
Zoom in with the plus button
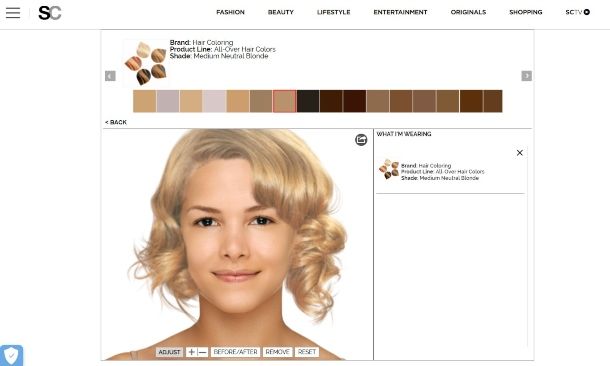191,352
